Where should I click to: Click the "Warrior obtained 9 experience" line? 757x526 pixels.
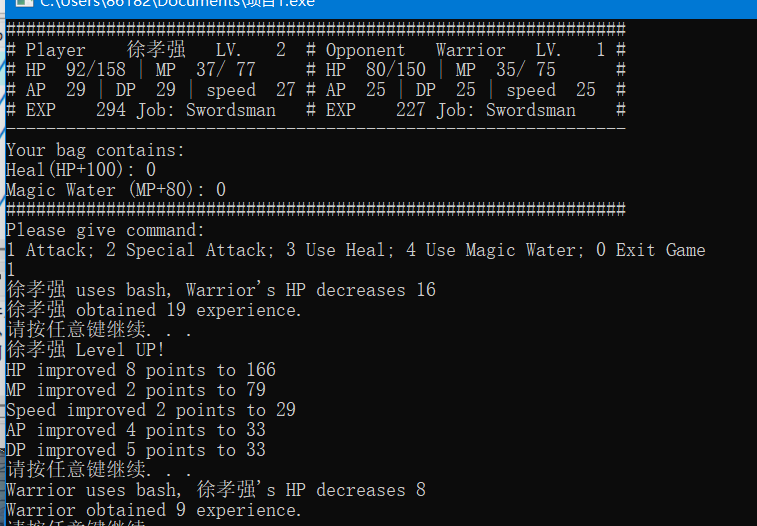click(154, 510)
